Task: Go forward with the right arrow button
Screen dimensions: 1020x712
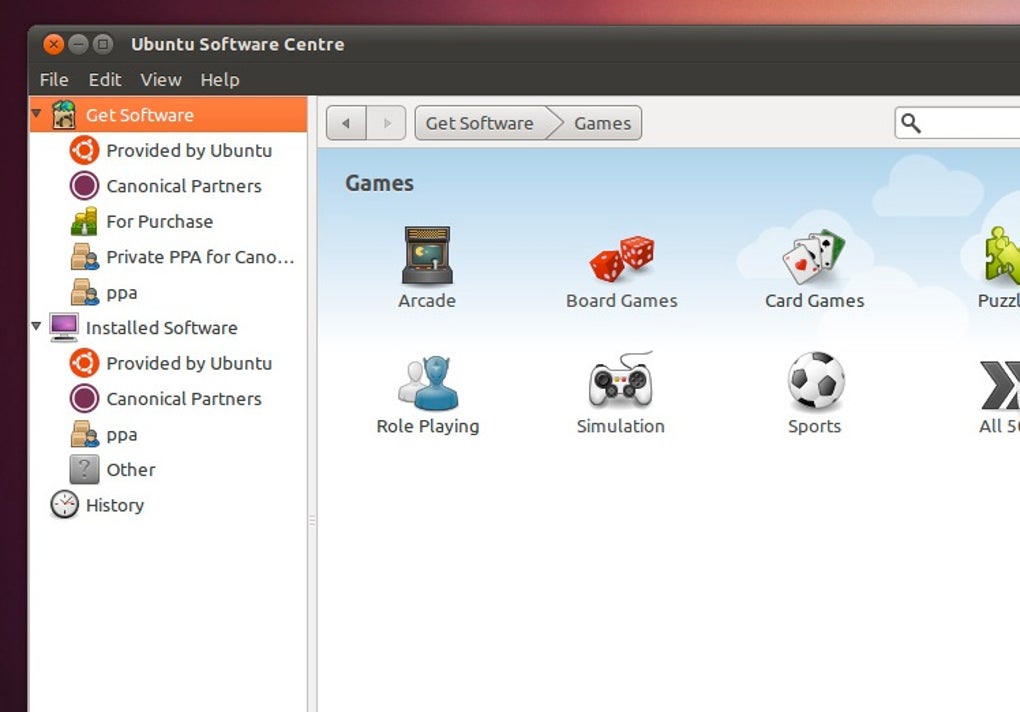Action: [x=386, y=123]
